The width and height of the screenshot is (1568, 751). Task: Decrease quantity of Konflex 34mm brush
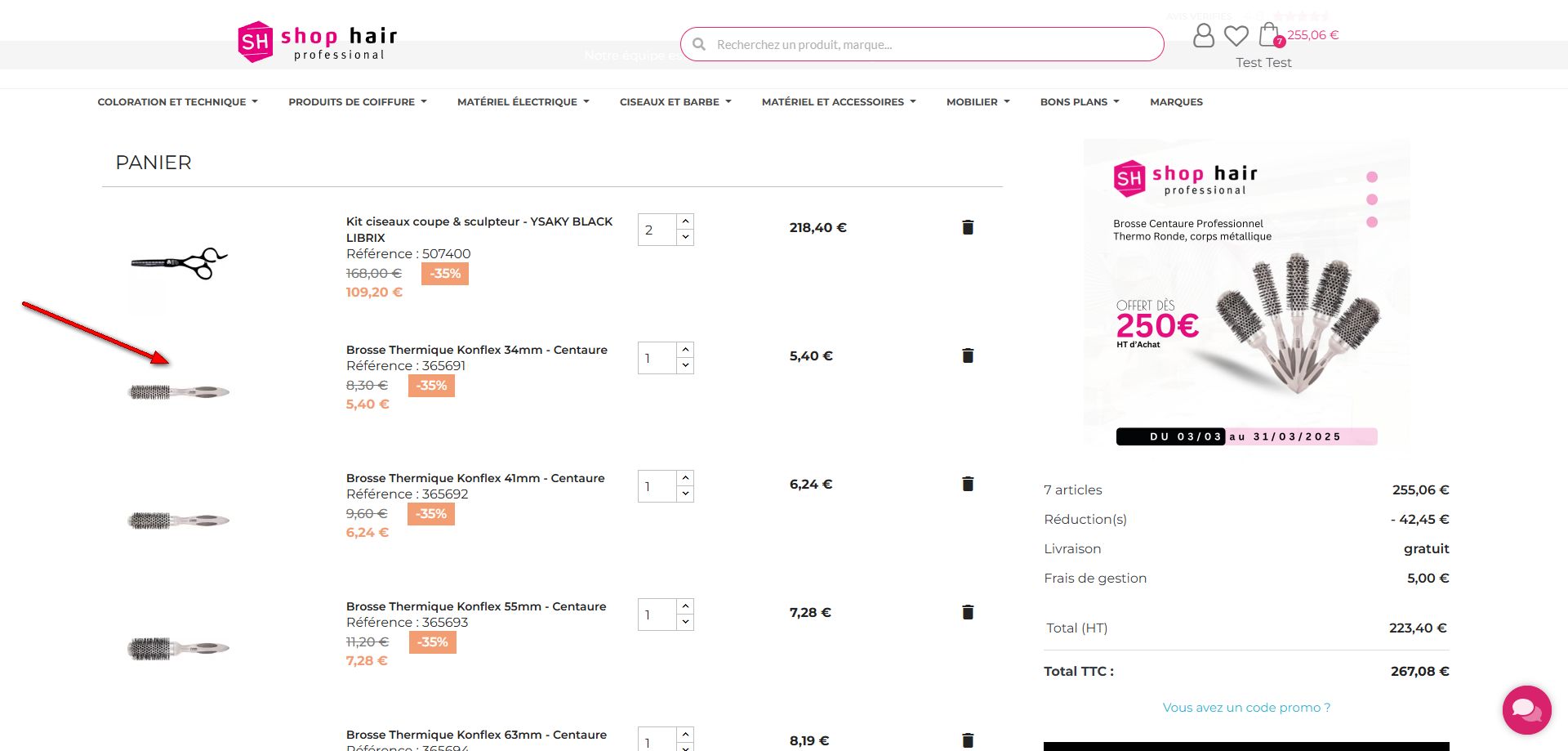click(686, 366)
